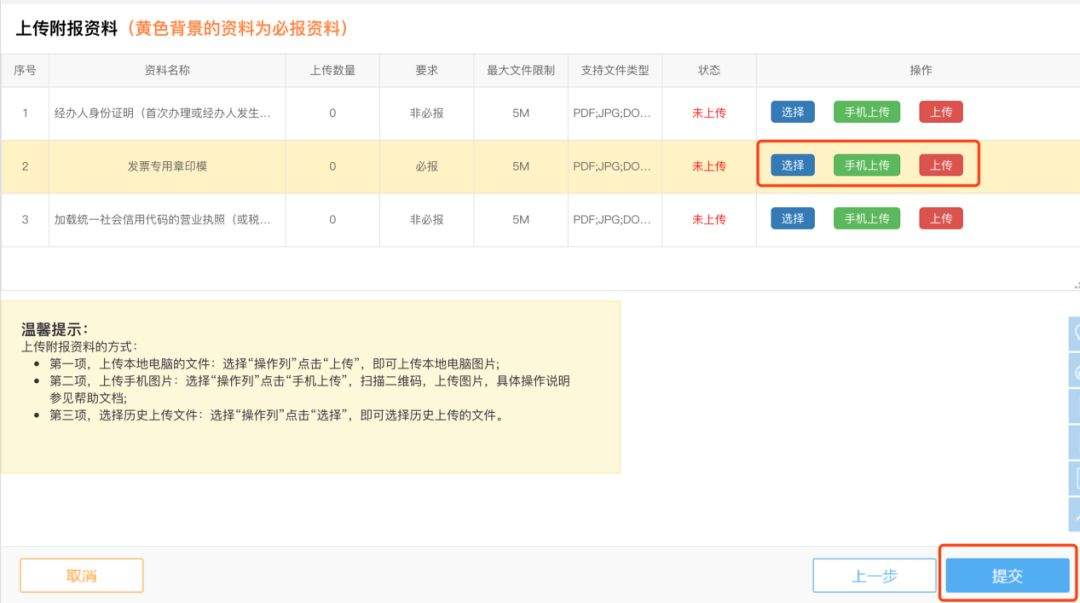Click 手机上传 for the 经办人身份证明 row
This screenshot has width=1080, height=603.
(x=866, y=112)
